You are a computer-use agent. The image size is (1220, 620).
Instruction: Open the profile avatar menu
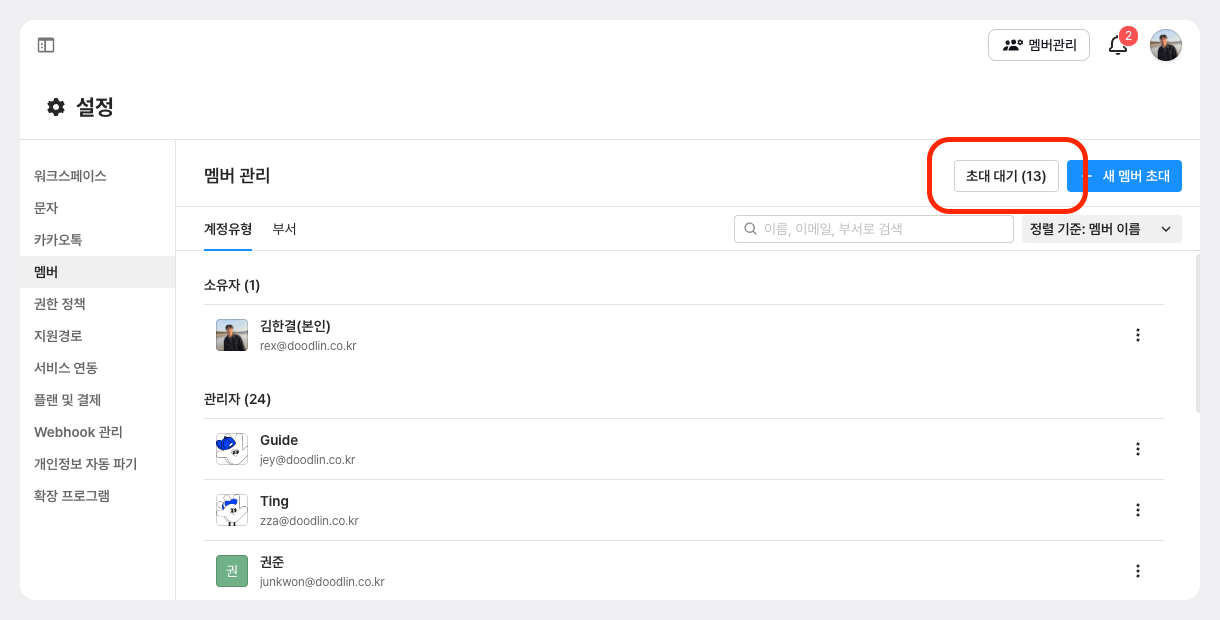point(1166,45)
